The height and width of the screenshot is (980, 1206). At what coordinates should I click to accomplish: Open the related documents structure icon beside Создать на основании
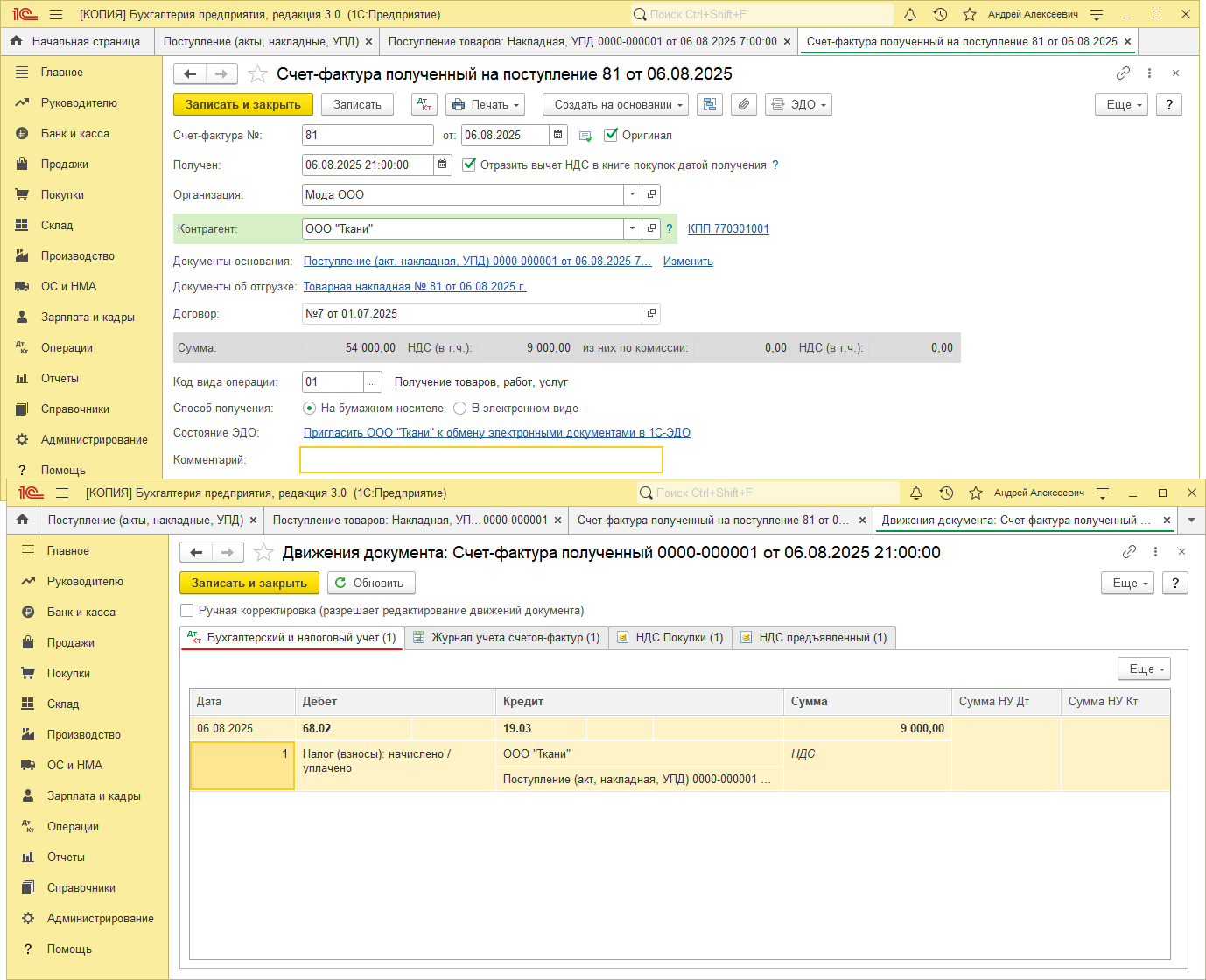point(710,104)
